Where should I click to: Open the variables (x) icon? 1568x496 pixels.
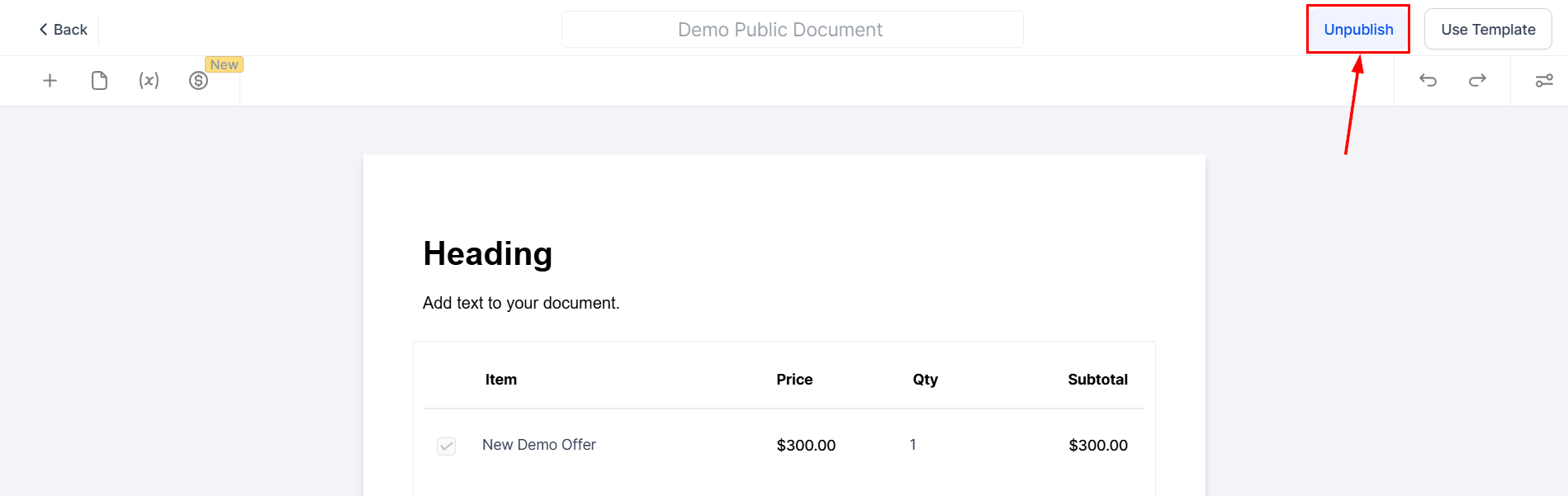click(149, 81)
